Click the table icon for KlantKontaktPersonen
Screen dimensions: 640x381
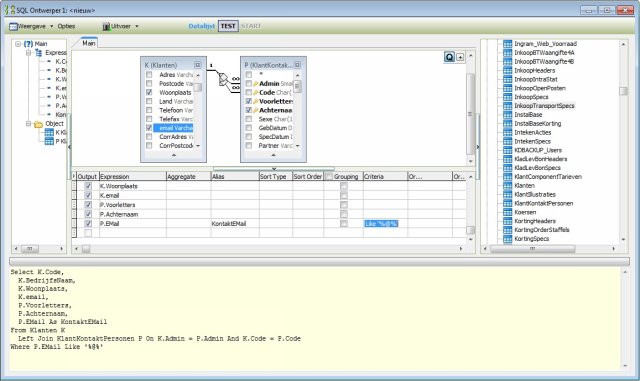click(x=507, y=203)
